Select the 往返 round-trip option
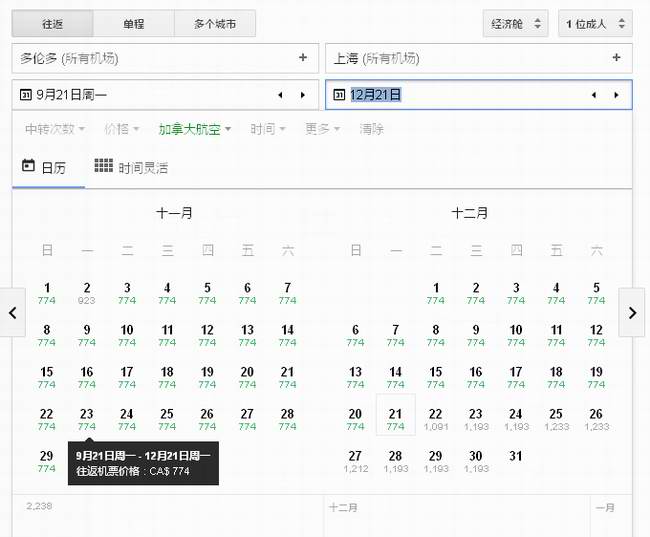 [53, 23]
